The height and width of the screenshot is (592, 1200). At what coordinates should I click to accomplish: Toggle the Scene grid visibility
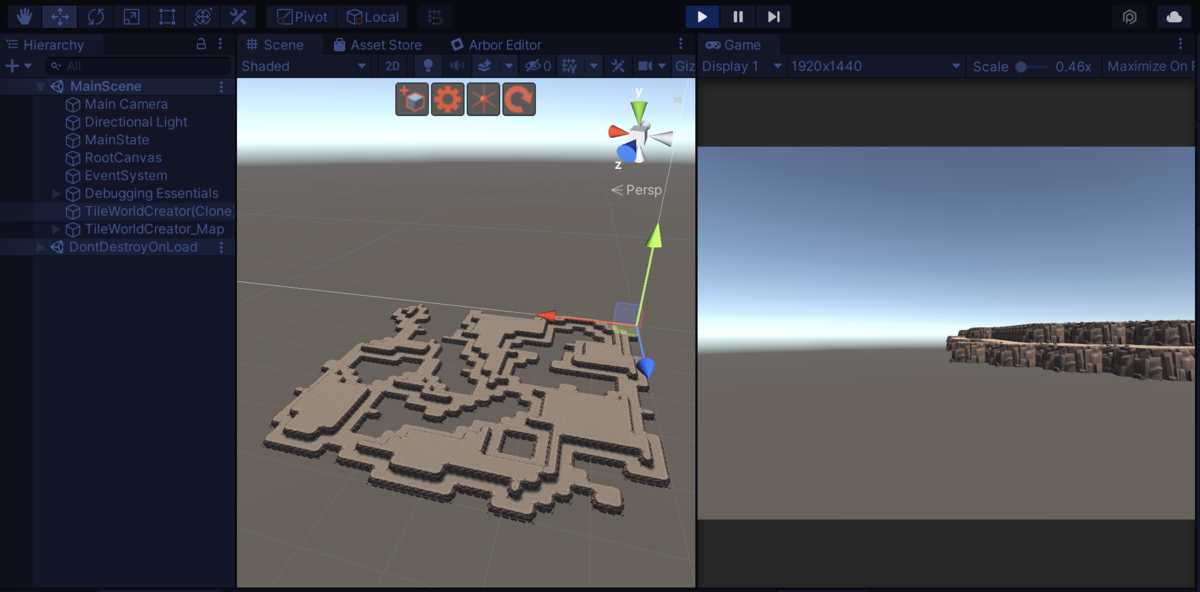570,66
